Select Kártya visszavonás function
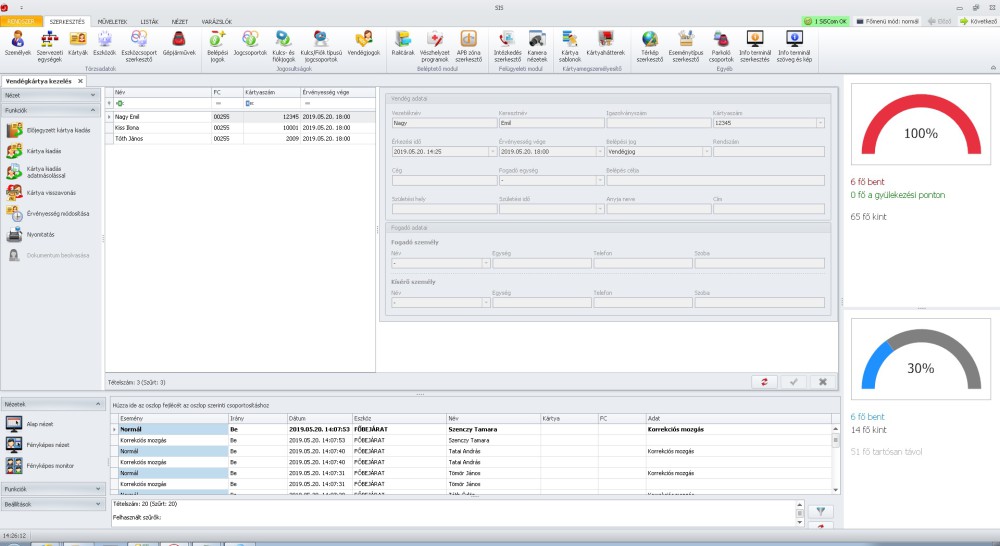This screenshot has width=1000, height=546. [50, 192]
